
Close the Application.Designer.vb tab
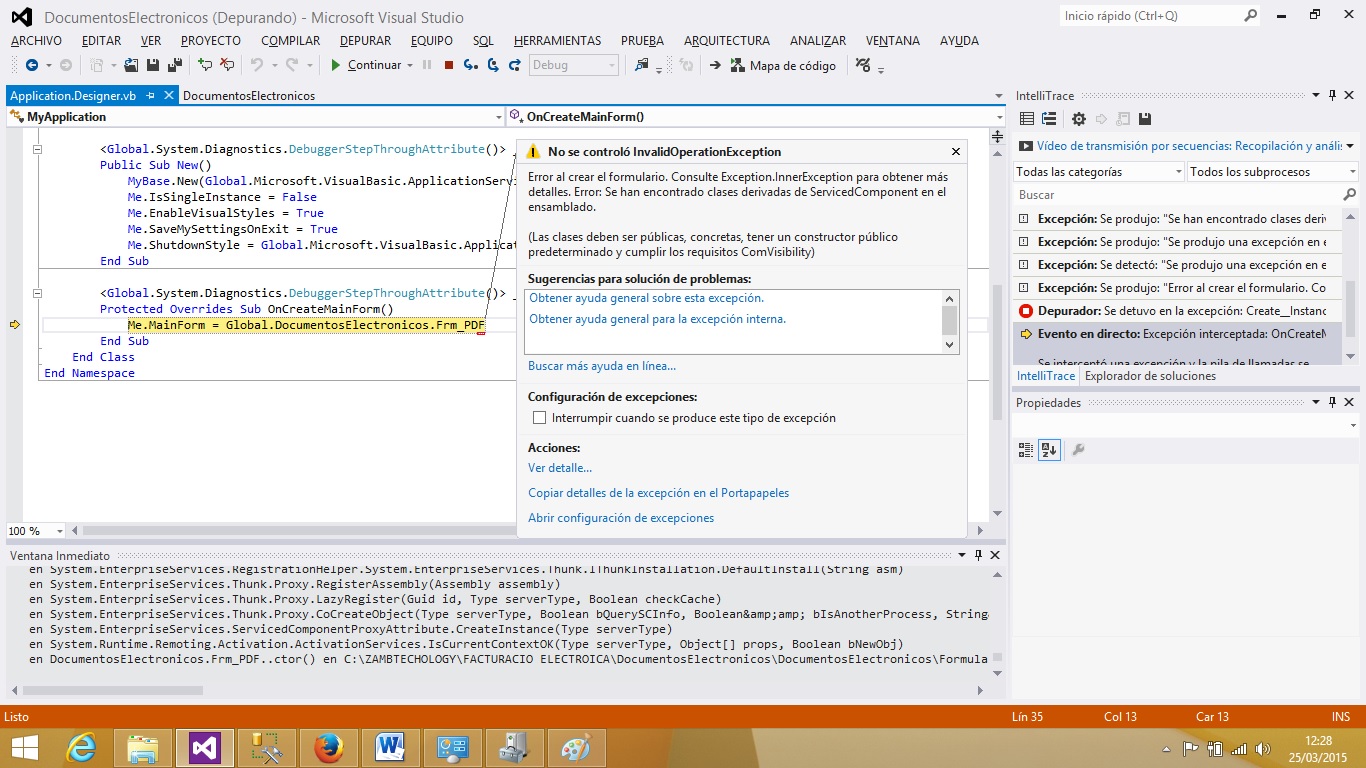click(x=167, y=96)
